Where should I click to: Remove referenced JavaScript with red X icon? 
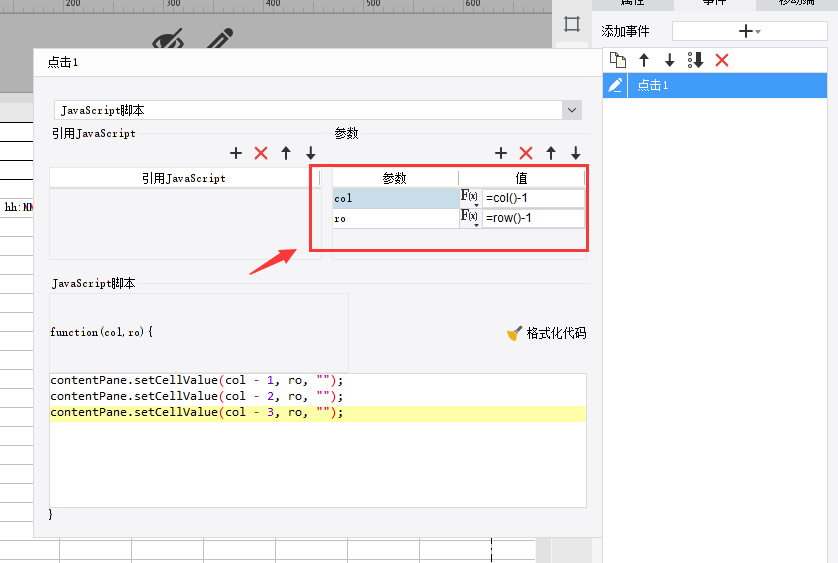click(261, 153)
